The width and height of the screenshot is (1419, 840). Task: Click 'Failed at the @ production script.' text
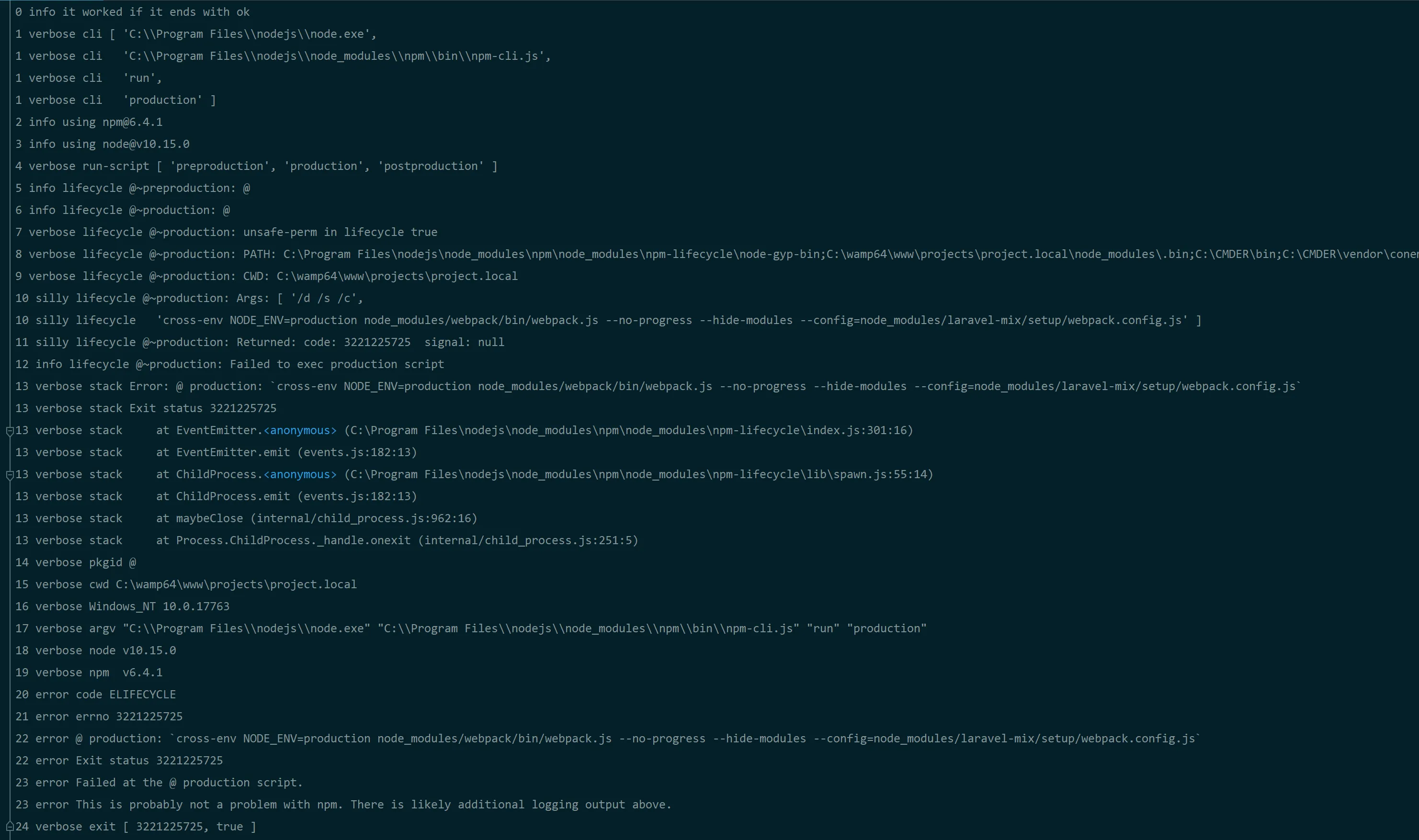click(189, 783)
